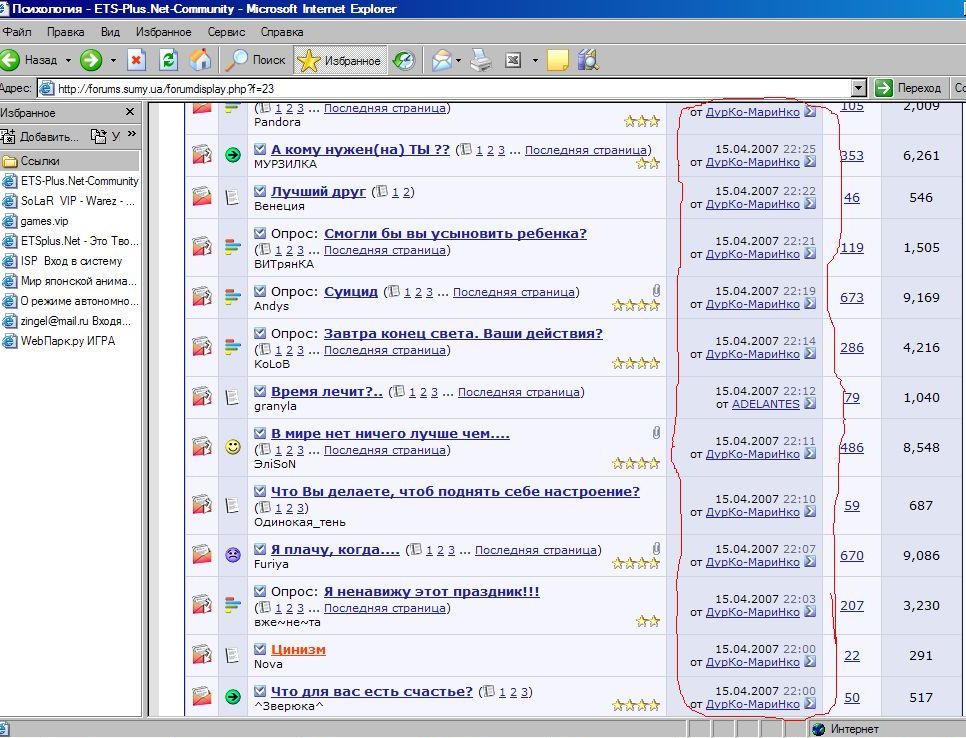Open ETS-Plus.Net-Community favorite
Image resolution: width=966 pixels, height=738 pixels.
pyautogui.click(x=70, y=181)
